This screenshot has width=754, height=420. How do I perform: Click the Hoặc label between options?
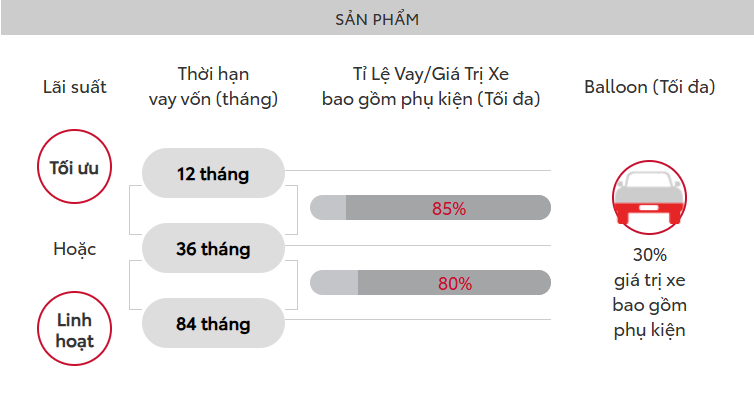point(75,249)
